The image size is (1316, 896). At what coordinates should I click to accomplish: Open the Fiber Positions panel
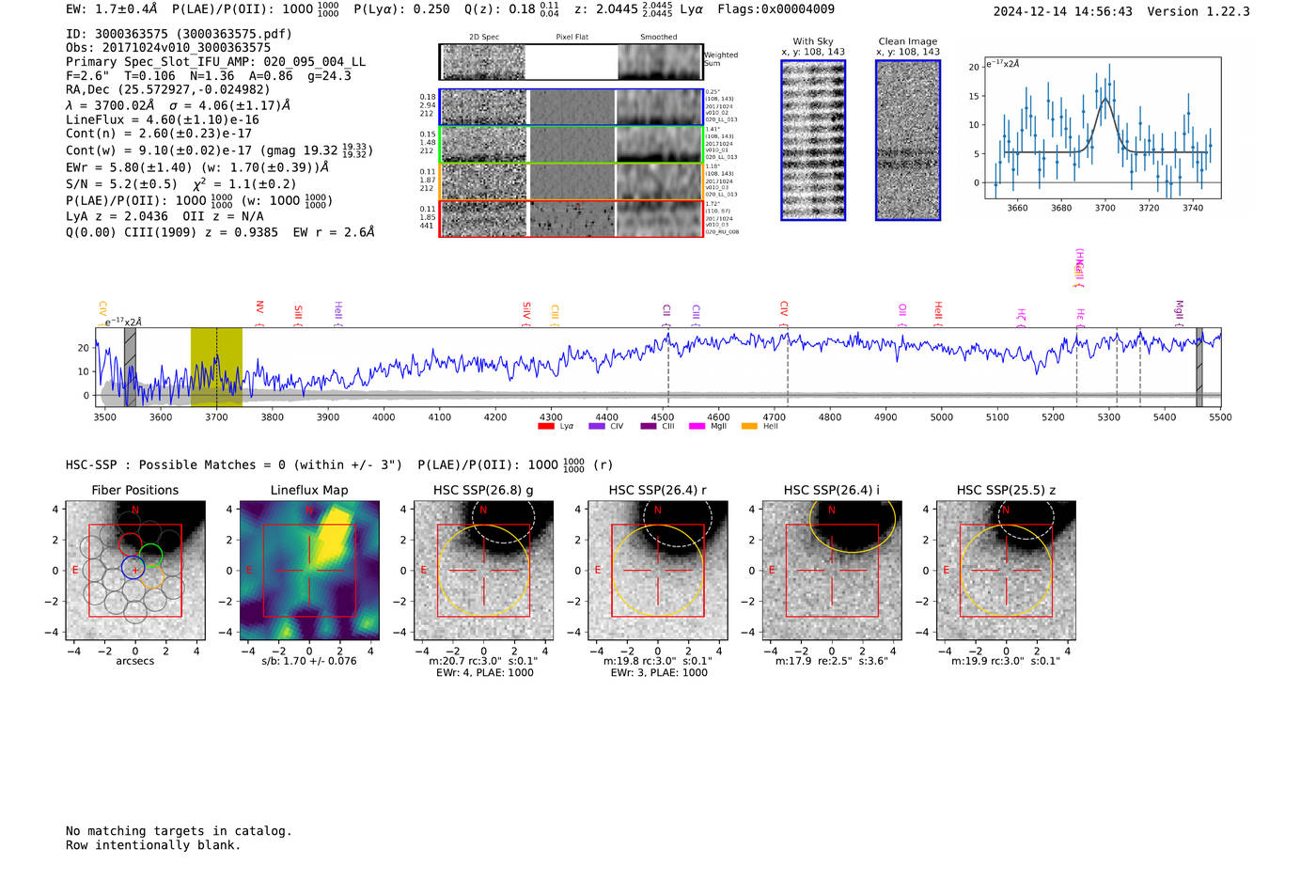[134, 571]
